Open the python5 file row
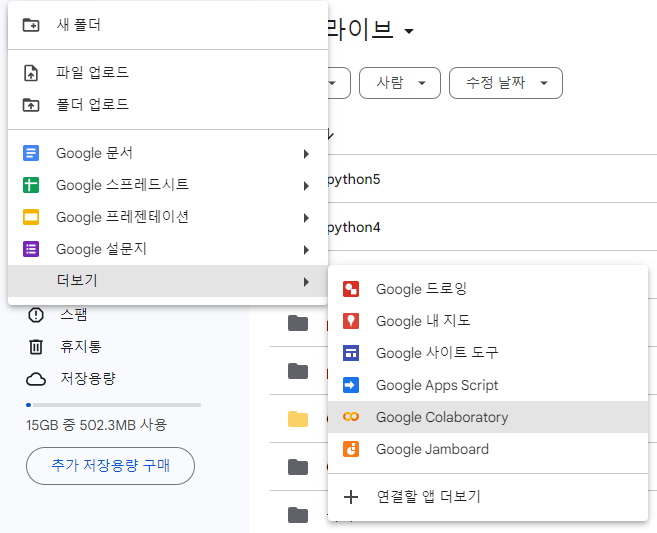The height and width of the screenshot is (533, 657). [492, 179]
